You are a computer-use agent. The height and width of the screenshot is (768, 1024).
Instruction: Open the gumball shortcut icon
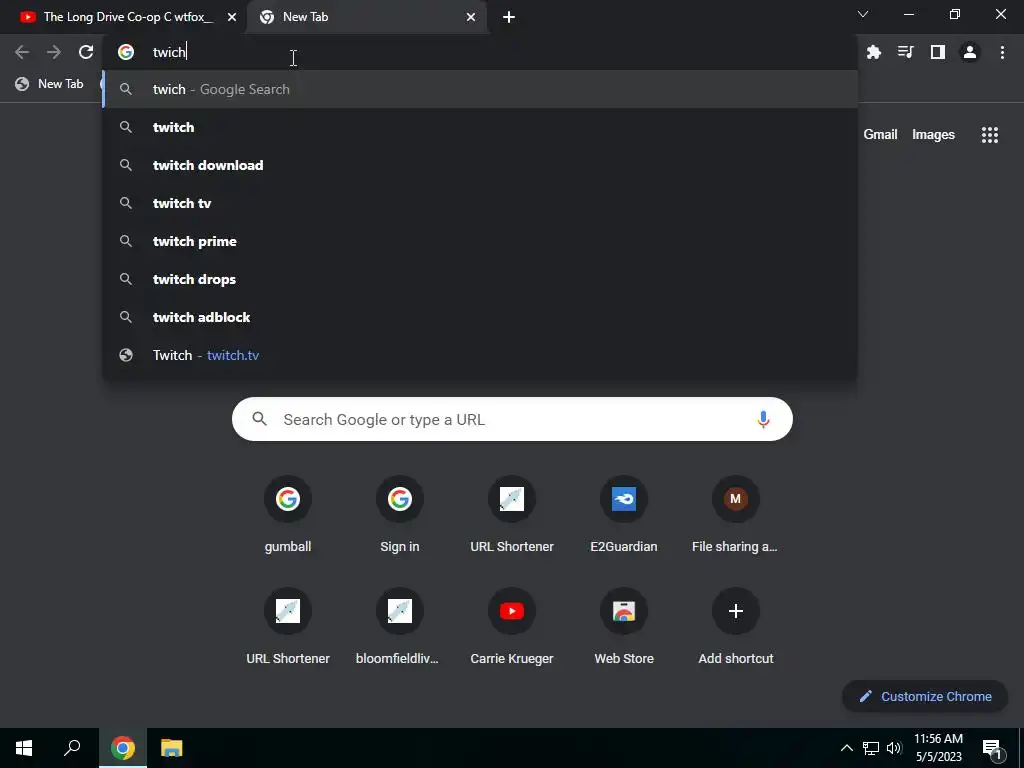(288, 499)
